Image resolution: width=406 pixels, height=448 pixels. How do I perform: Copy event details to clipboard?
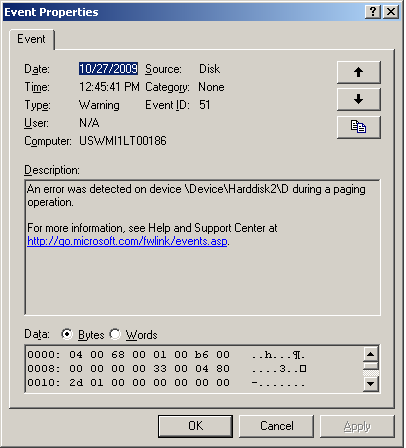pos(359,127)
